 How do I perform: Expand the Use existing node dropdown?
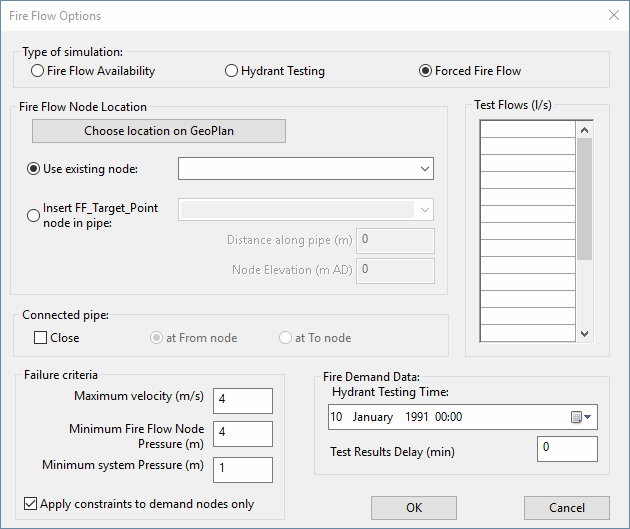click(x=425, y=168)
